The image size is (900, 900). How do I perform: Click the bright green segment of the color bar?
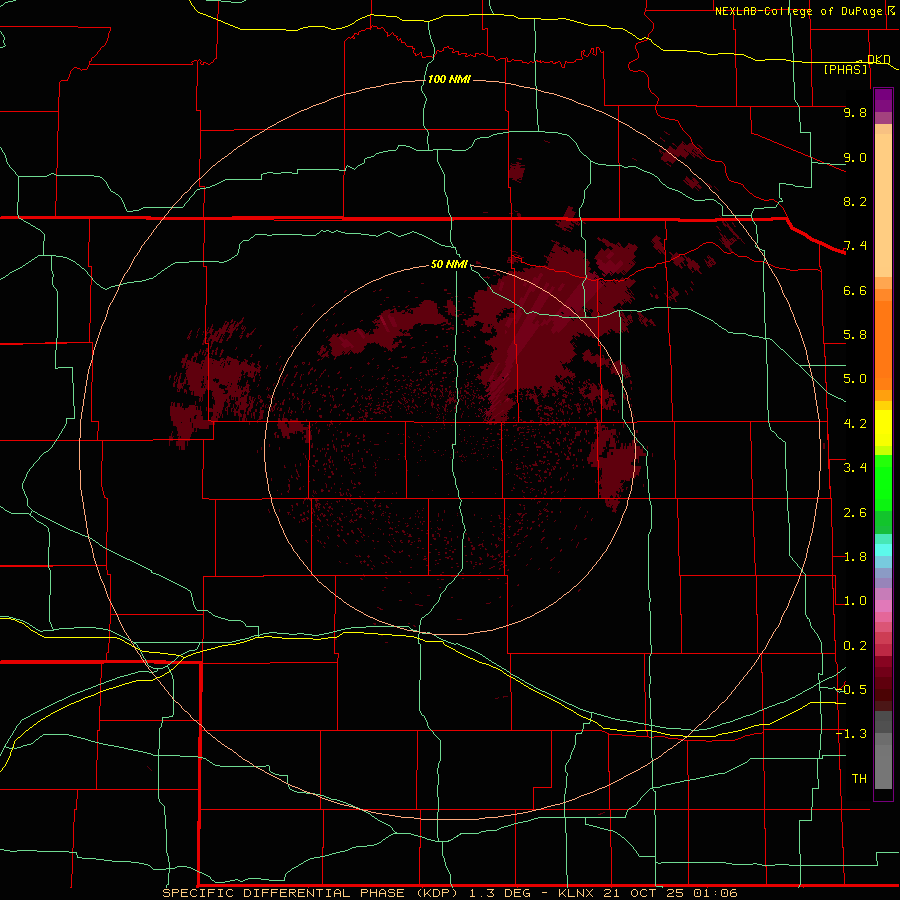(883, 483)
